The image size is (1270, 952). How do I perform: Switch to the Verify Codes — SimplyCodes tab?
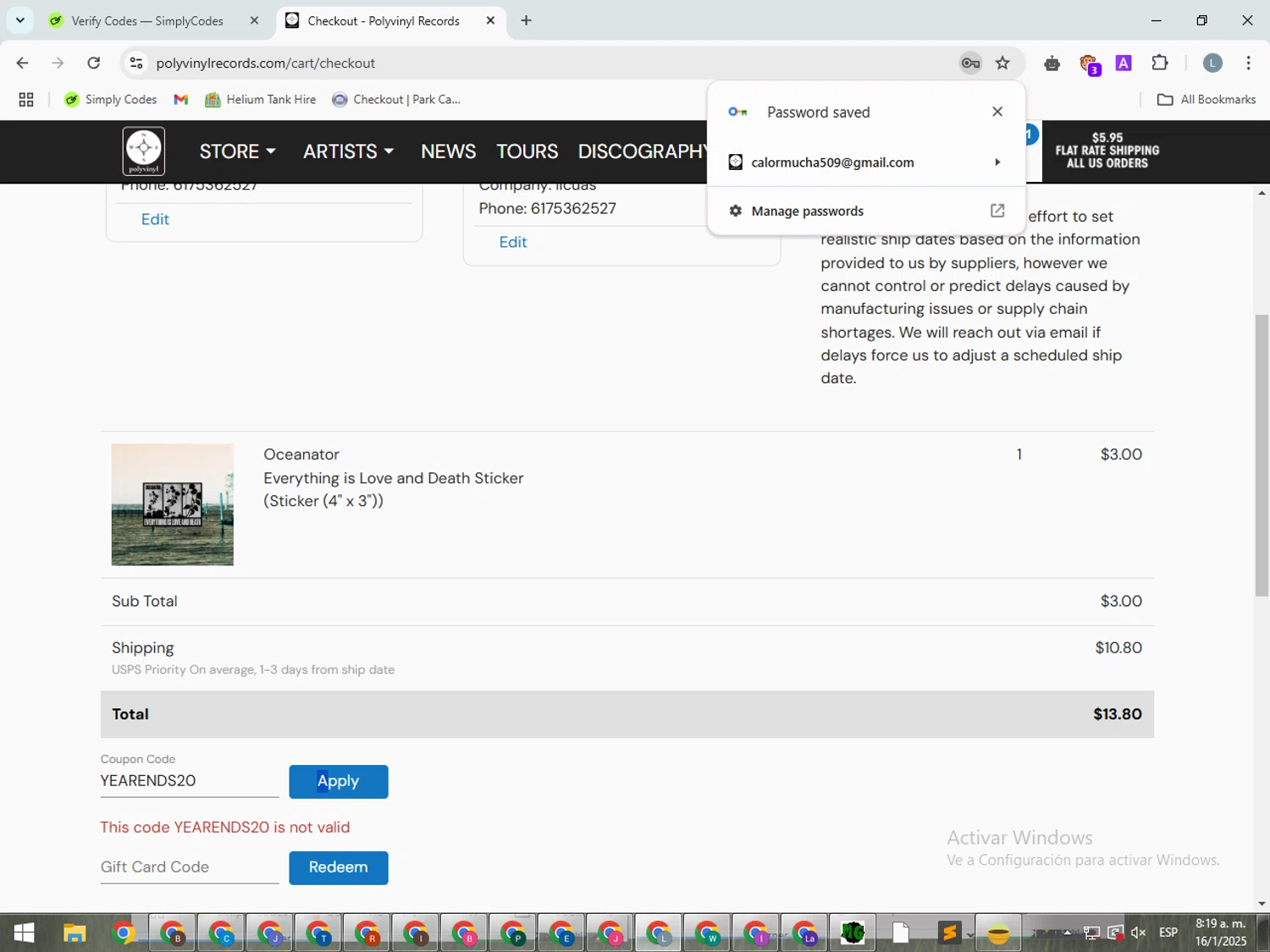149,20
